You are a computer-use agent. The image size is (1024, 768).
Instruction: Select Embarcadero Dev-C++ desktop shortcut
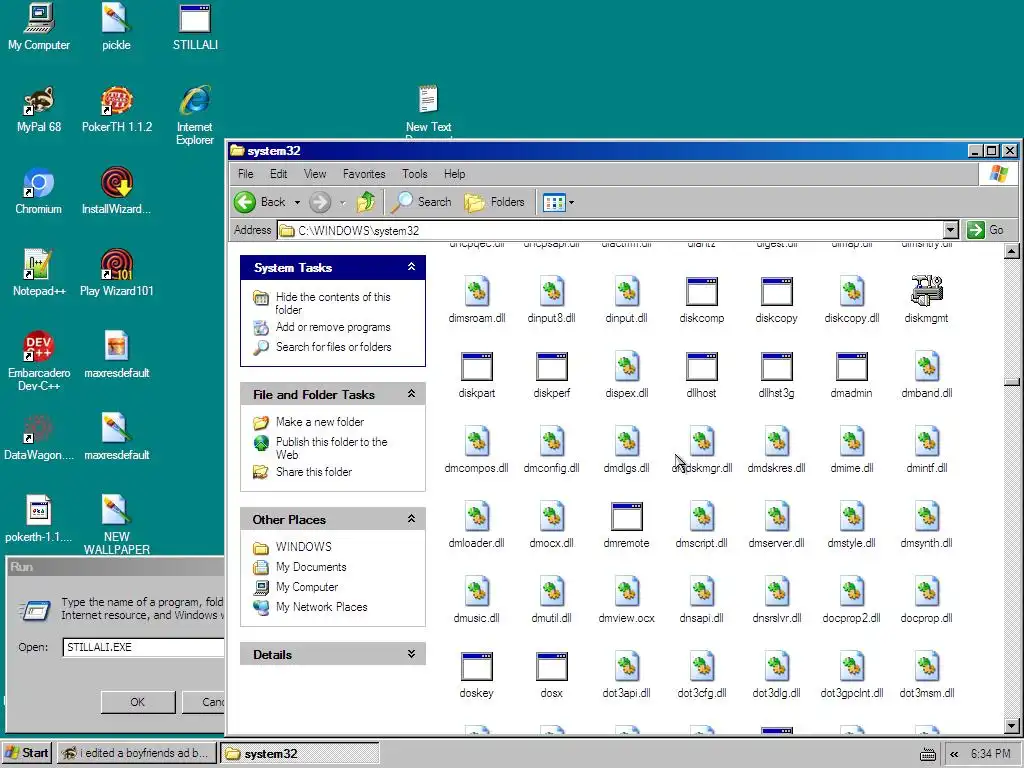point(39,361)
